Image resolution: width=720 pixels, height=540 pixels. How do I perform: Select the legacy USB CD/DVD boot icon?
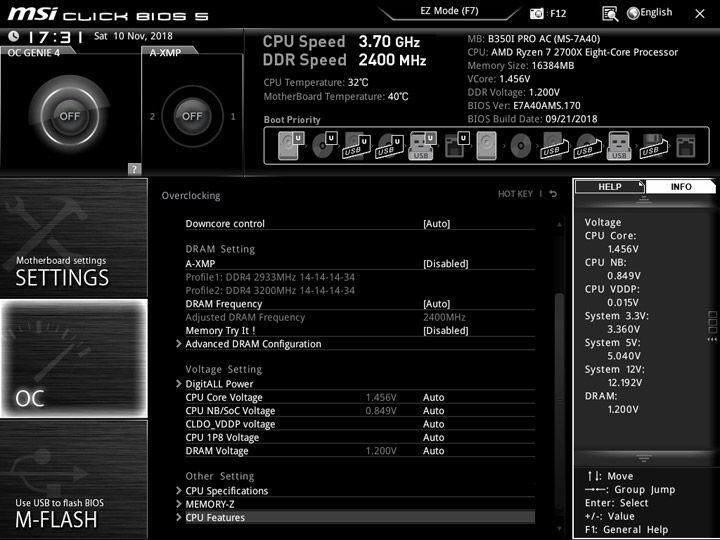[588, 146]
